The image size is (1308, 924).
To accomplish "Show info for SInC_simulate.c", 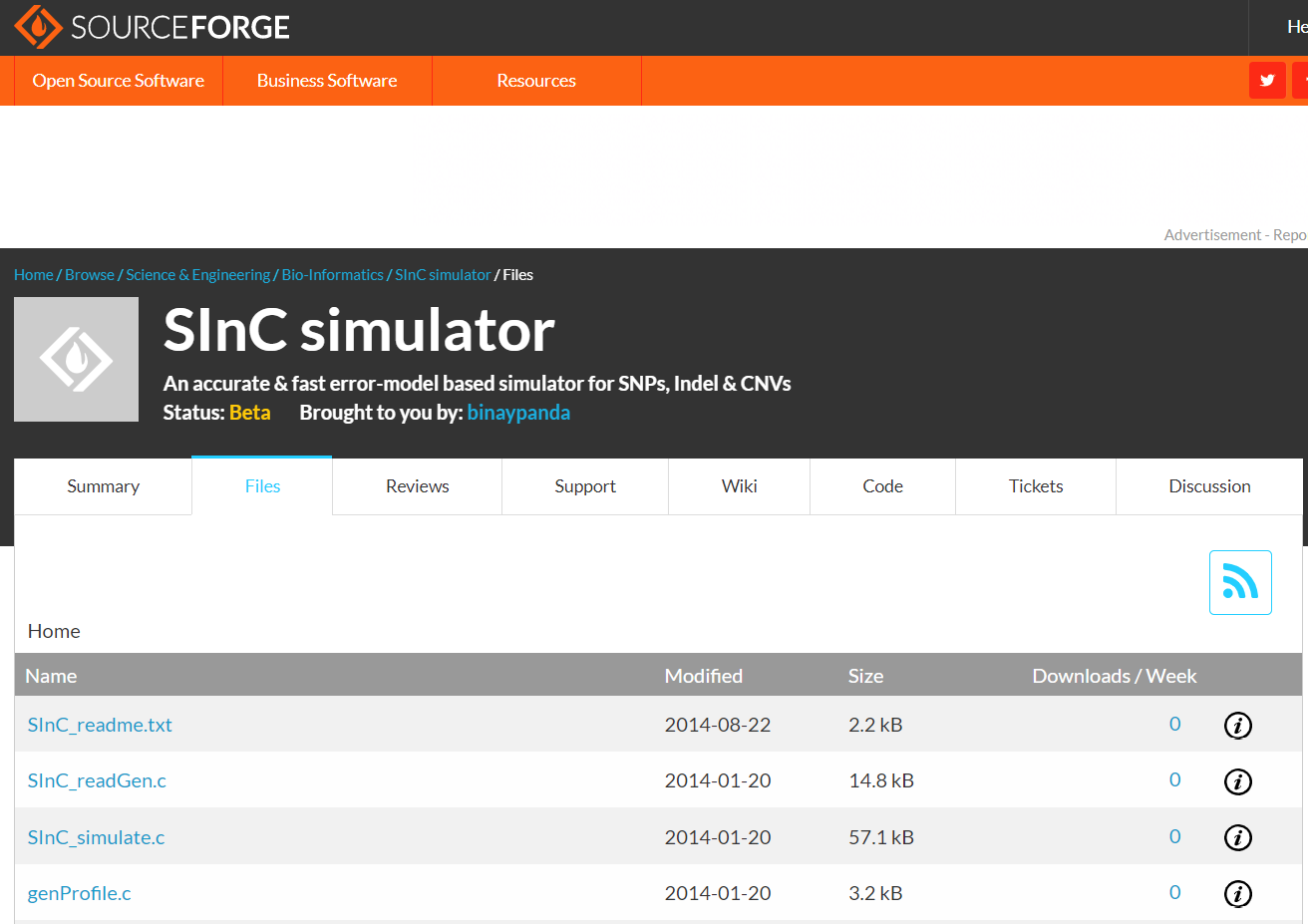I will 1237,837.
